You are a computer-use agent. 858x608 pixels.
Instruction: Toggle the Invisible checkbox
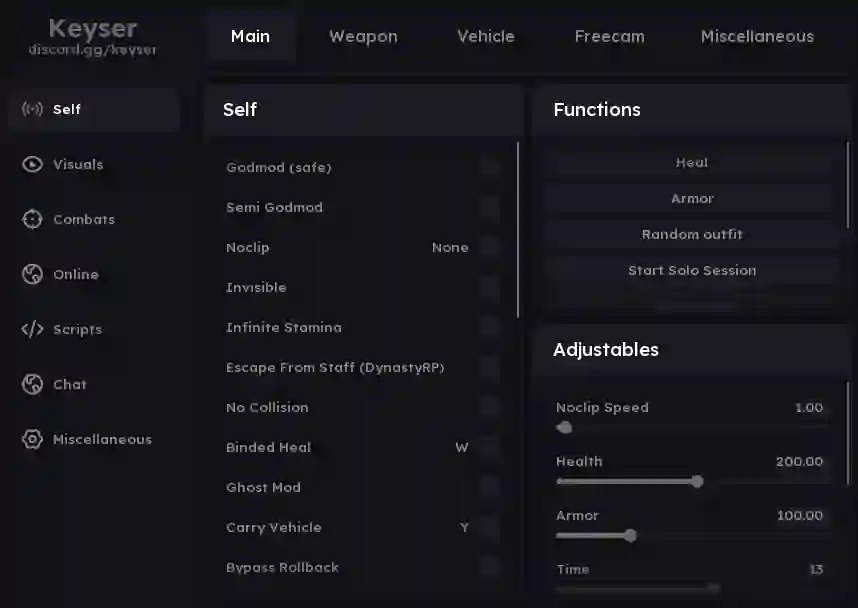pos(489,287)
